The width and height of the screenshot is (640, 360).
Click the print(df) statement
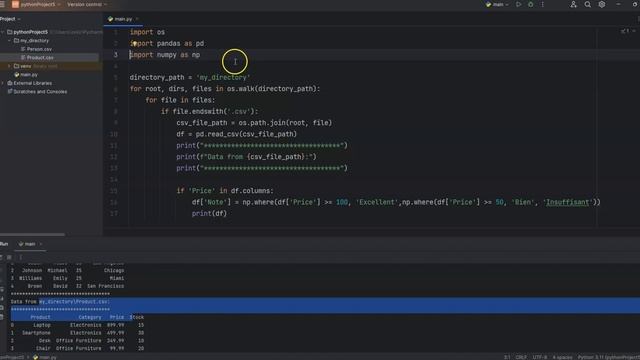click(x=209, y=213)
